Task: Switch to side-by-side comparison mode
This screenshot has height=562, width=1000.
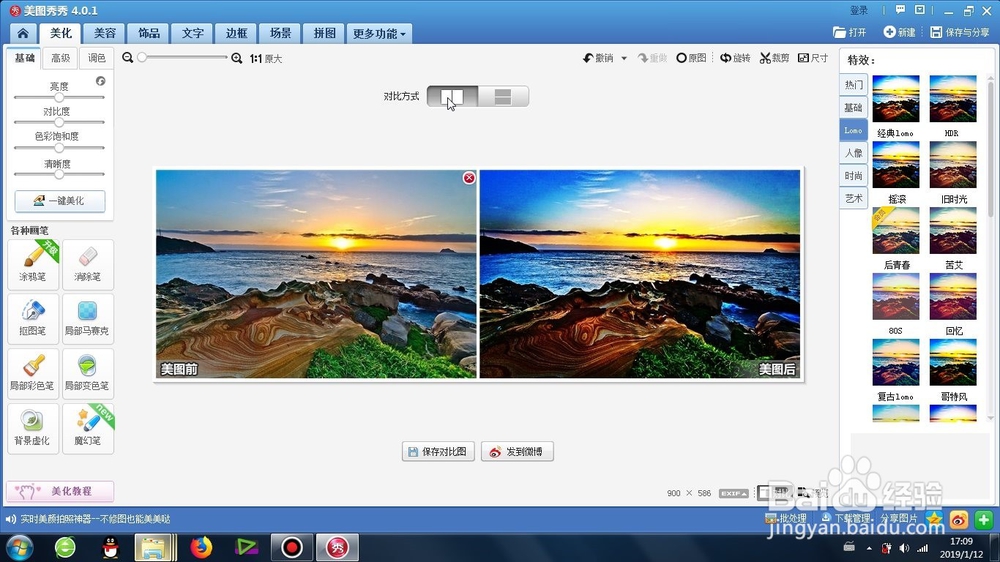Action: [x=452, y=96]
